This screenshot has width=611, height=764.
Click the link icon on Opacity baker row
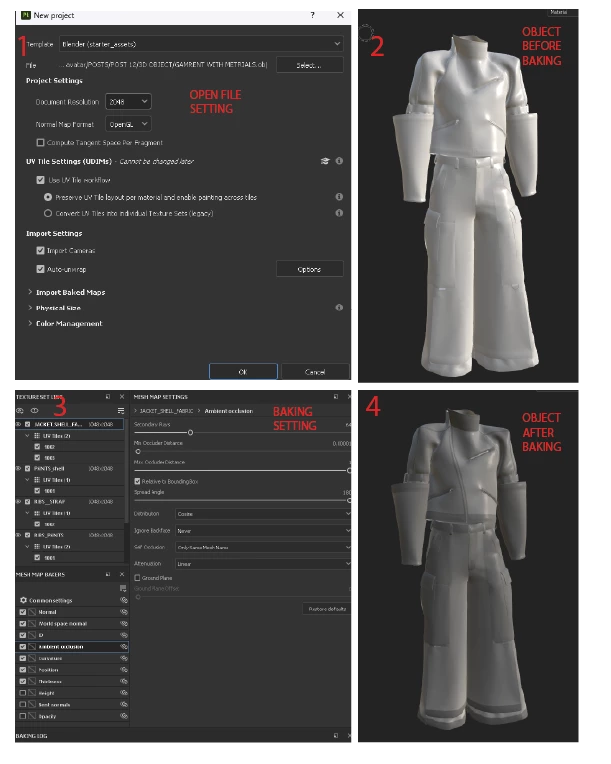[x=124, y=716]
